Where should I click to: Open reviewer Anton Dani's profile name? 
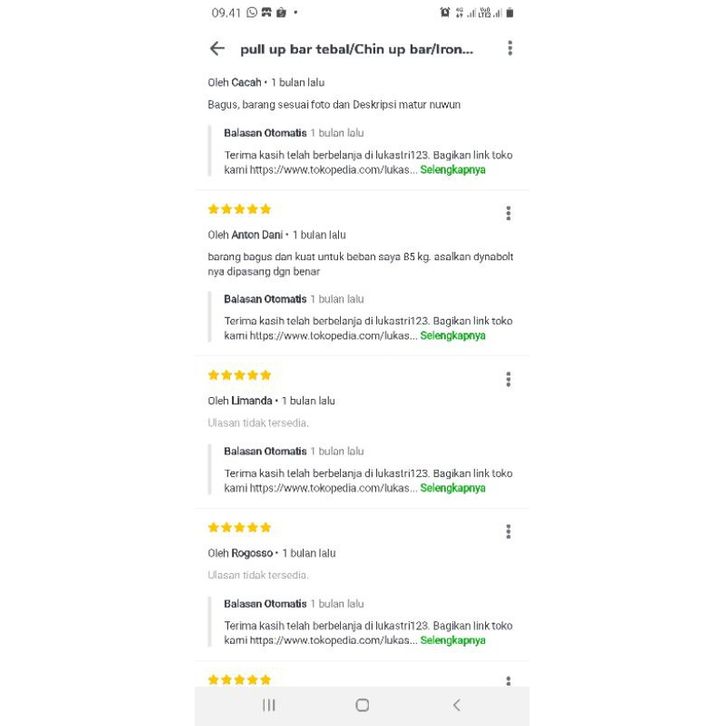257,235
